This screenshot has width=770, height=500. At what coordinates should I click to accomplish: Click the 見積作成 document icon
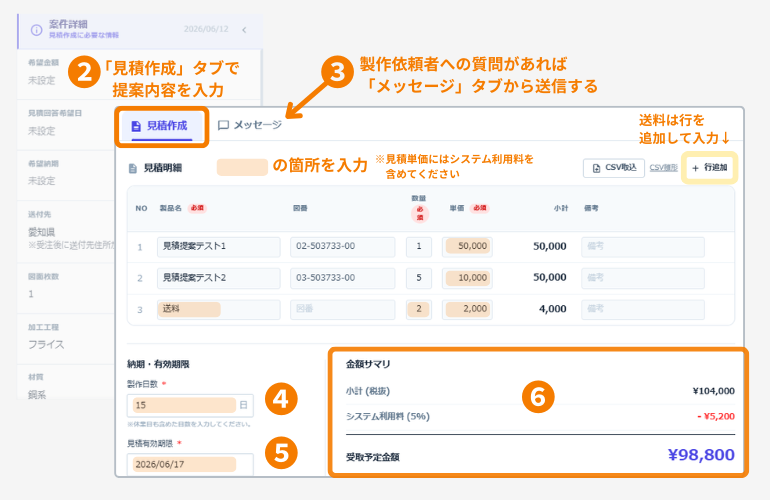(136, 126)
